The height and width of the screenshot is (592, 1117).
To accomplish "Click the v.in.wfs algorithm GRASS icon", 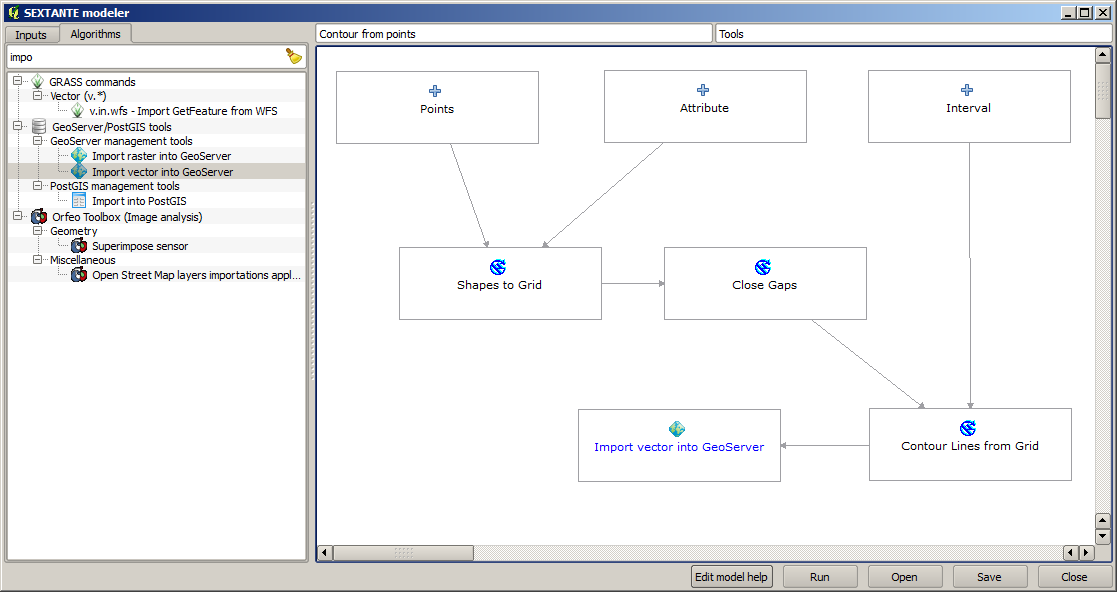I will pos(78,111).
